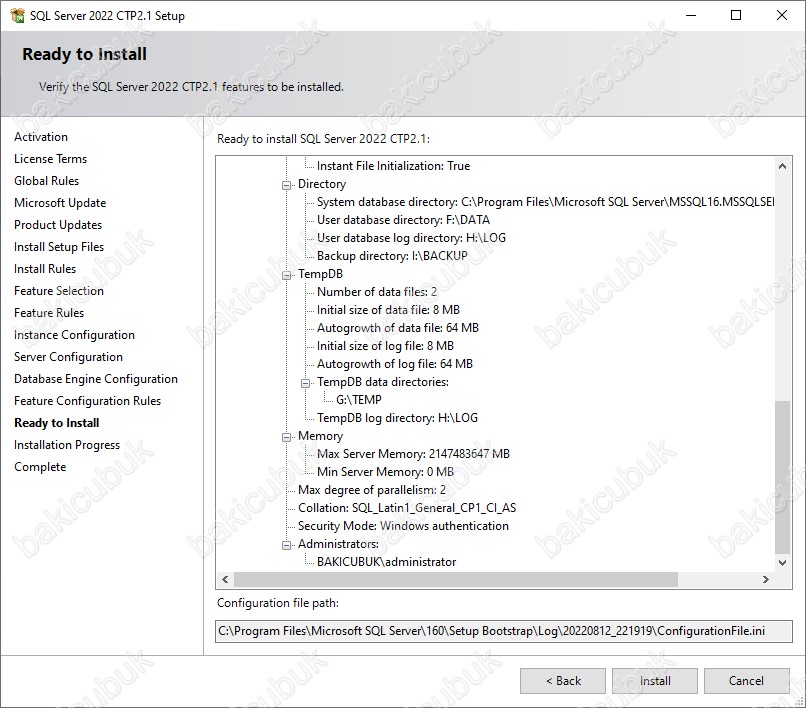Collapse the Administrators tree node

pyautogui.click(x=286, y=545)
